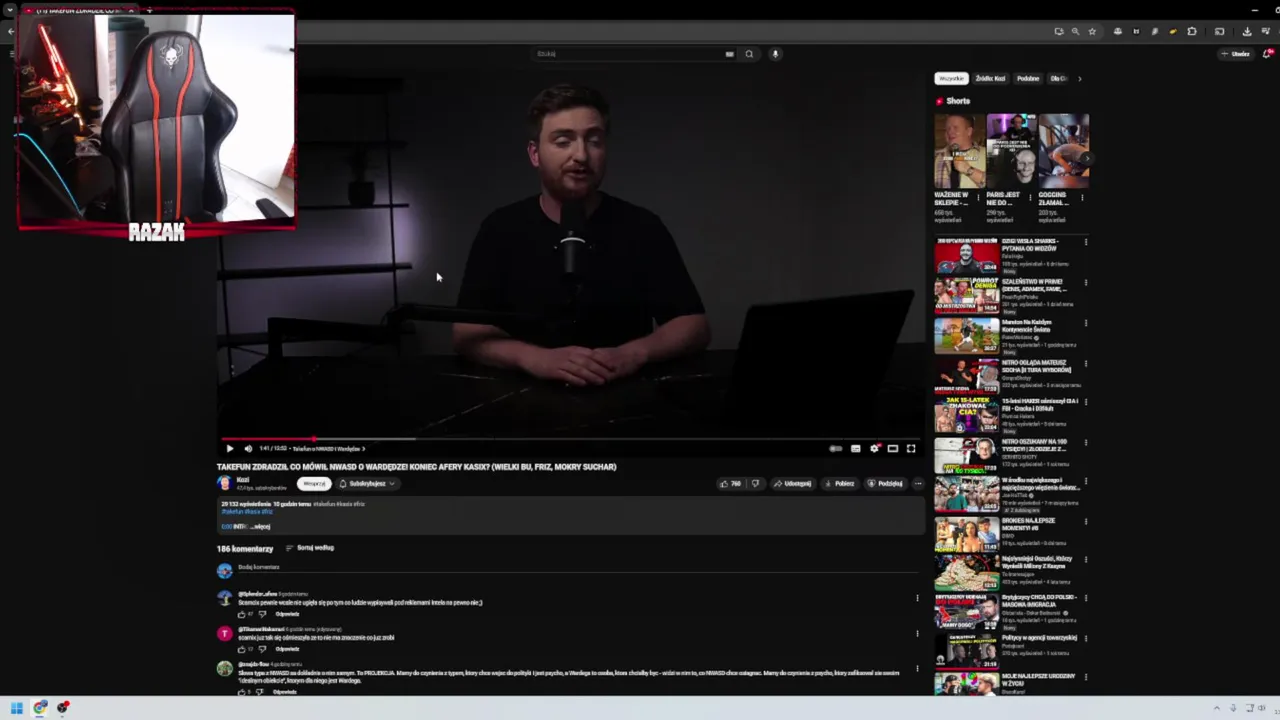Enter fullscreen mode for the video
Screen dimensions: 1280x720
pyautogui.click(x=911, y=449)
